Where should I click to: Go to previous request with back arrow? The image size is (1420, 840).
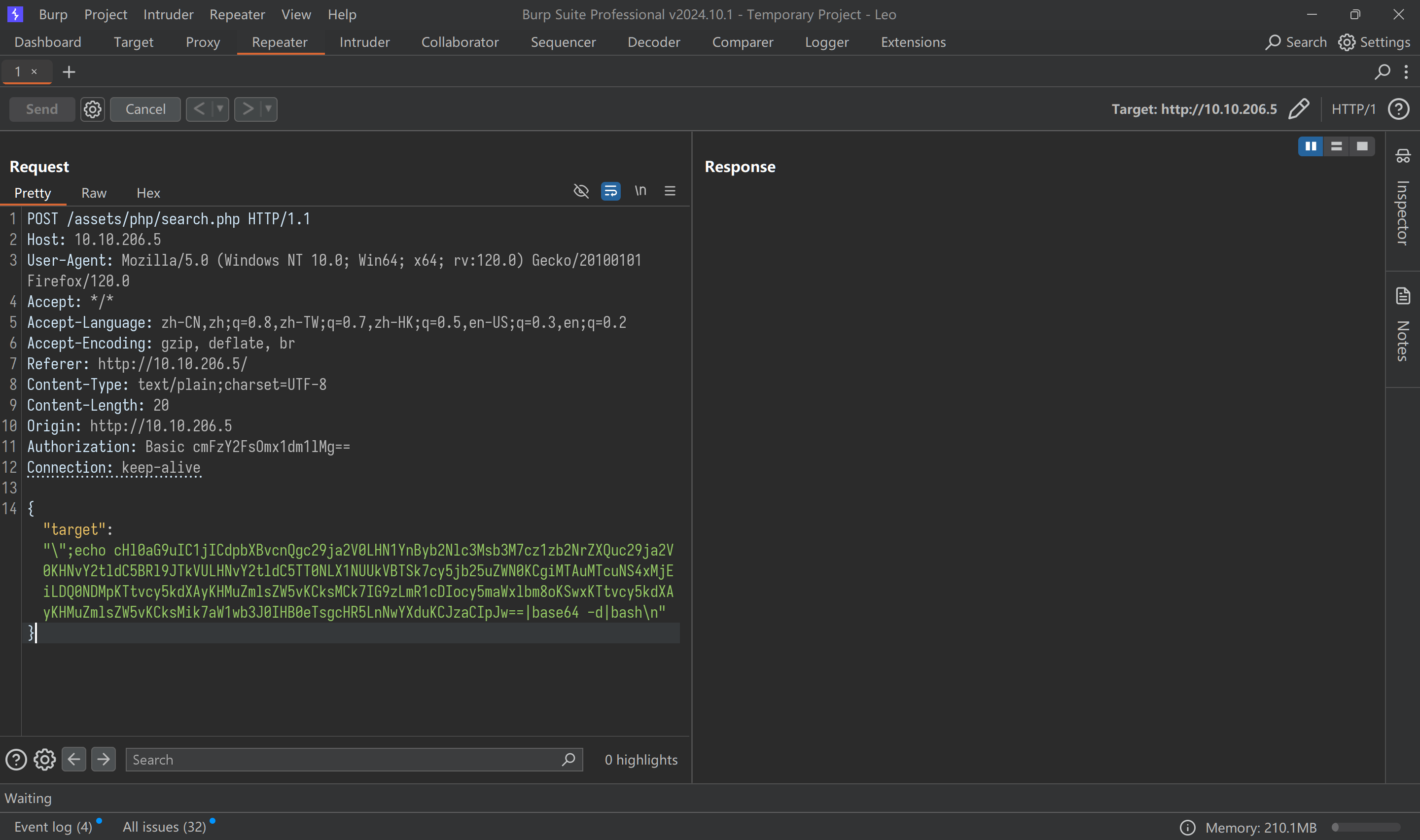[x=199, y=108]
